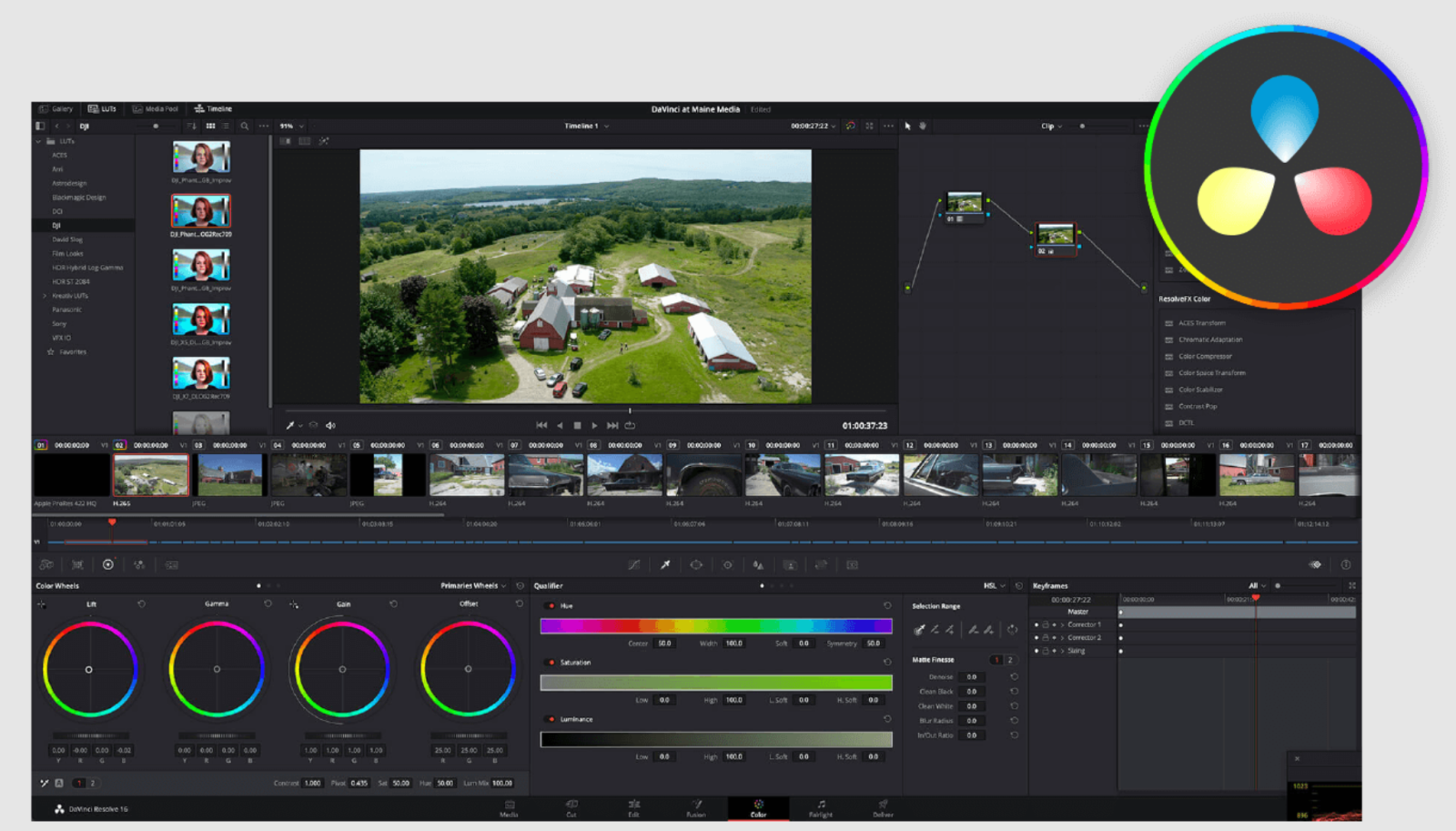Viewport: 1456px width, 831px height.
Task: Switch LUT browser to thumbnail grid view
Action: pos(210,126)
